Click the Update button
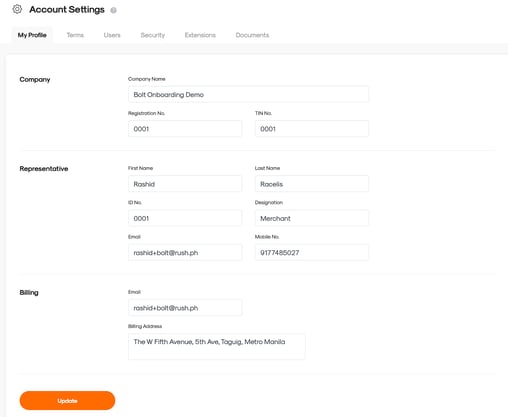The width and height of the screenshot is (508, 417). 67,401
